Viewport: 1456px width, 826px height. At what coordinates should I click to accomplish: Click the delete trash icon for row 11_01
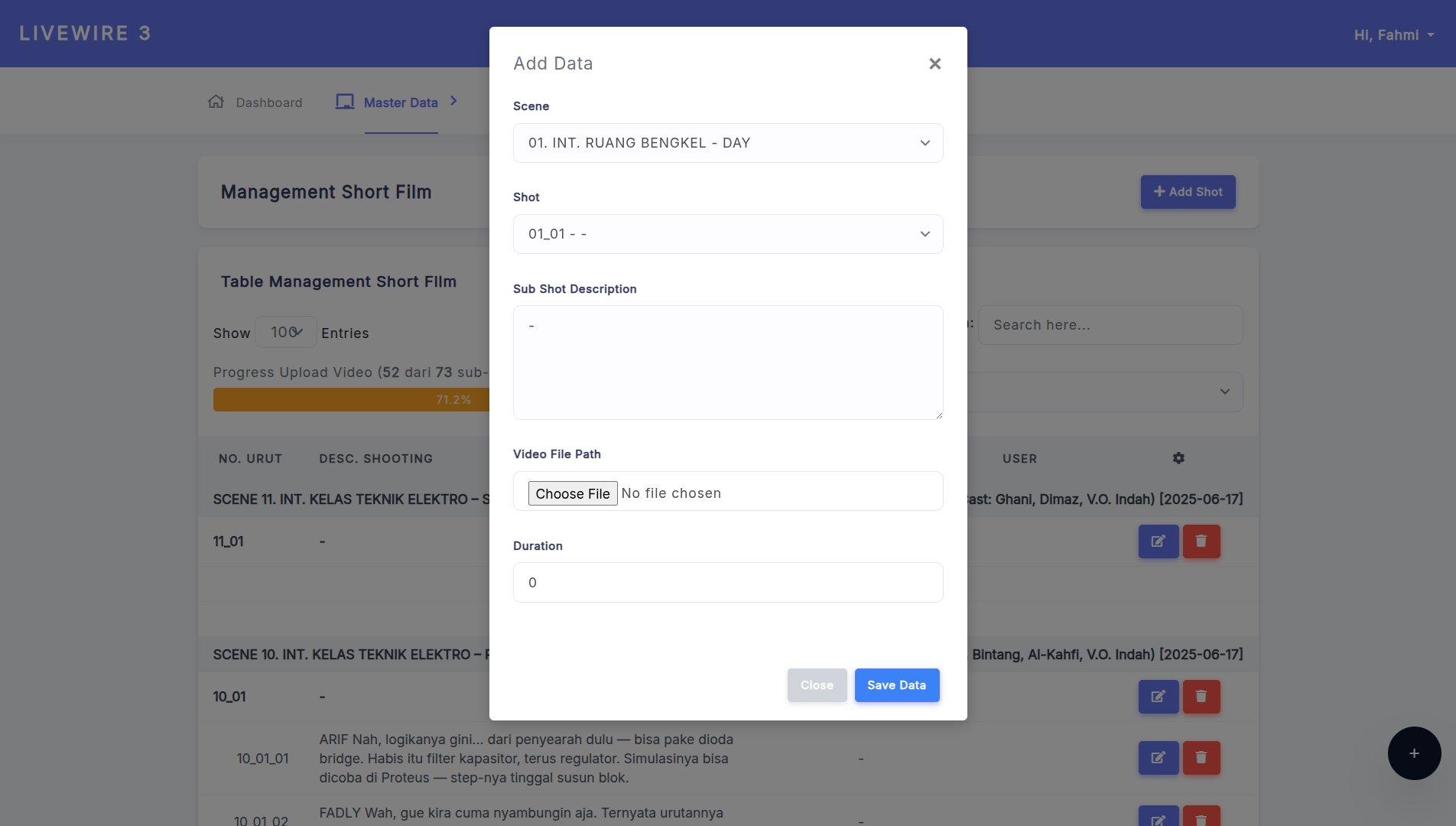tap(1201, 541)
